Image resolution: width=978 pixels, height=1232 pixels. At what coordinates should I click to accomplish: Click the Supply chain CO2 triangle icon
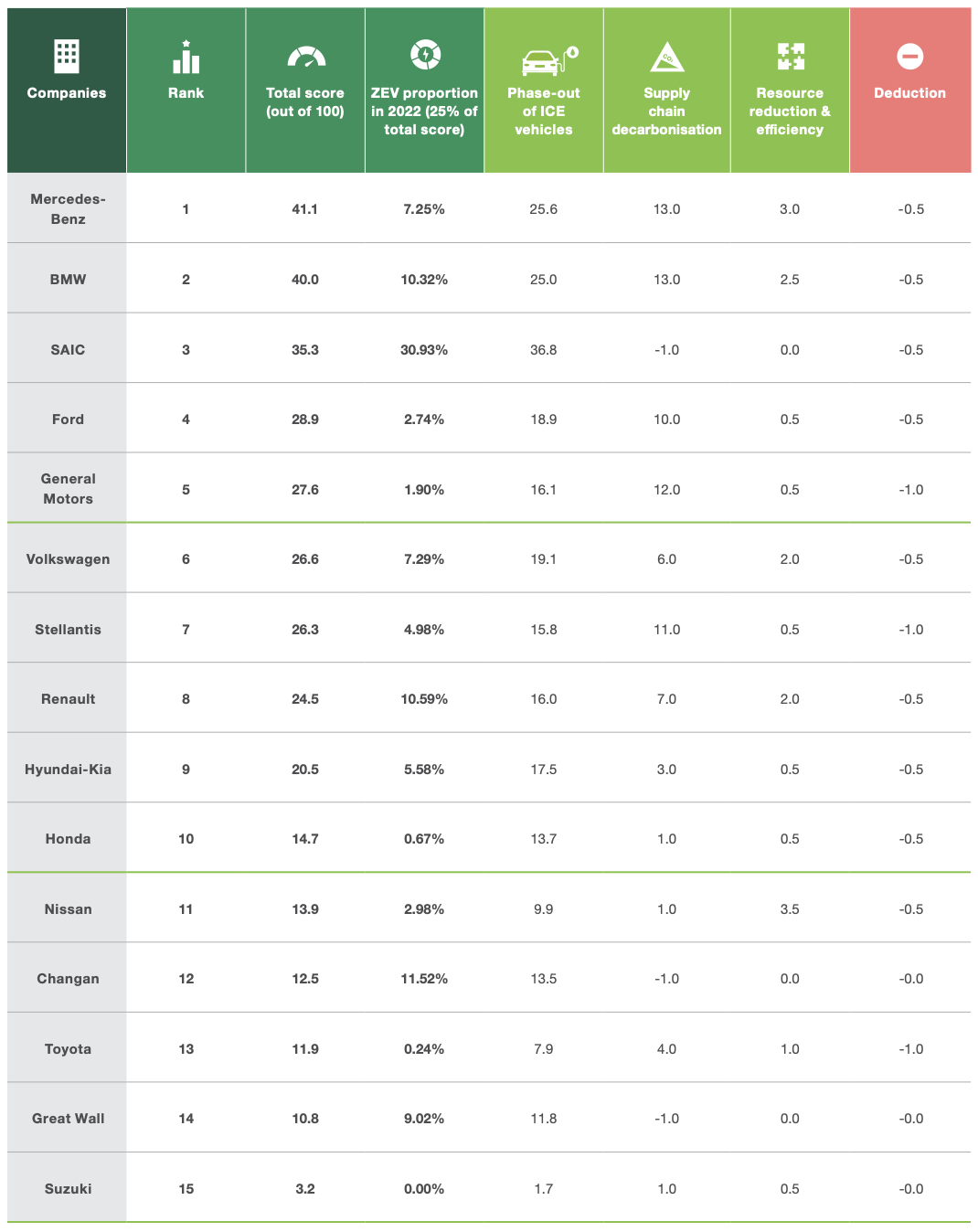(x=667, y=58)
